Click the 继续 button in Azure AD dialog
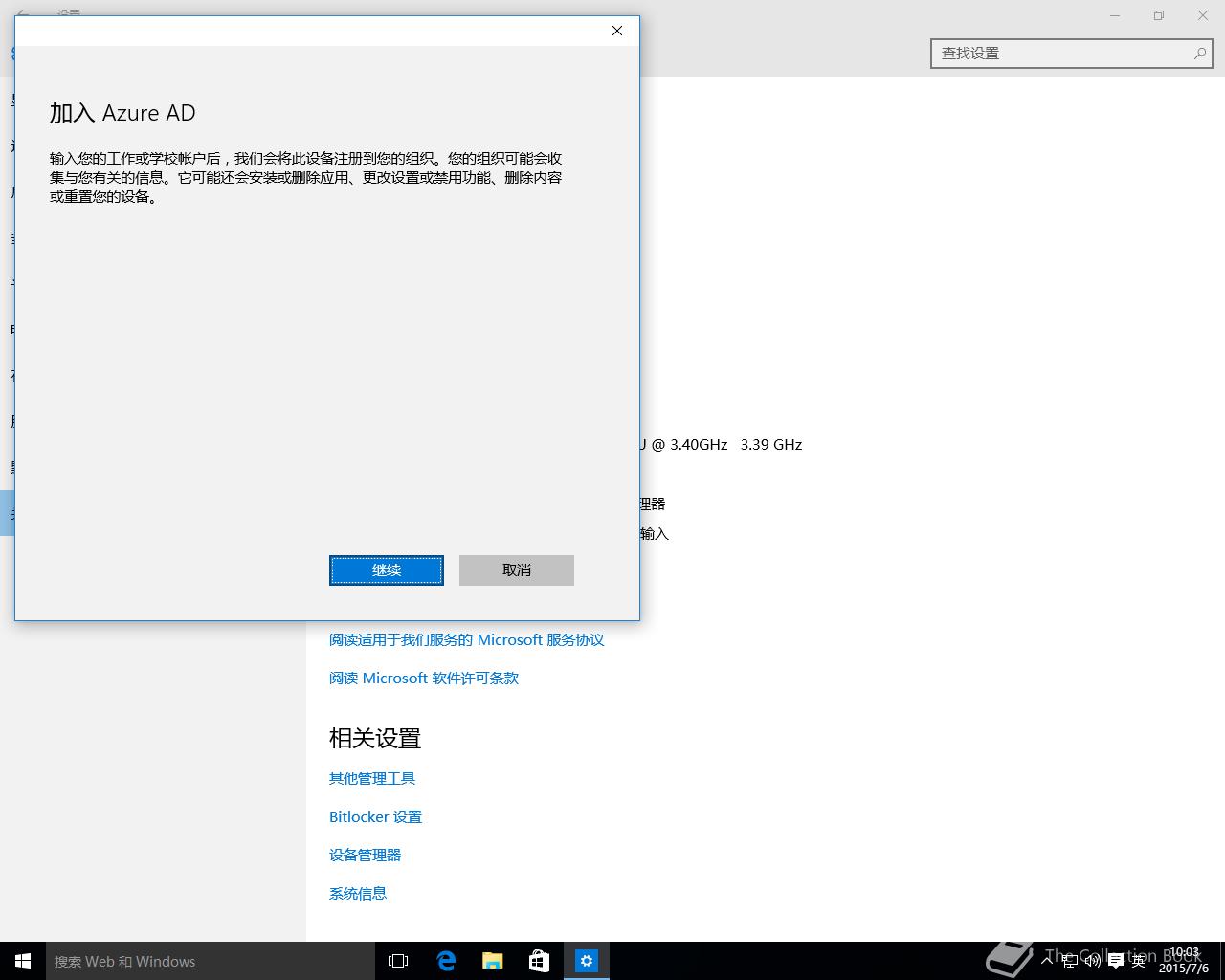This screenshot has width=1225, height=980. pyautogui.click(x=387, y=570)
